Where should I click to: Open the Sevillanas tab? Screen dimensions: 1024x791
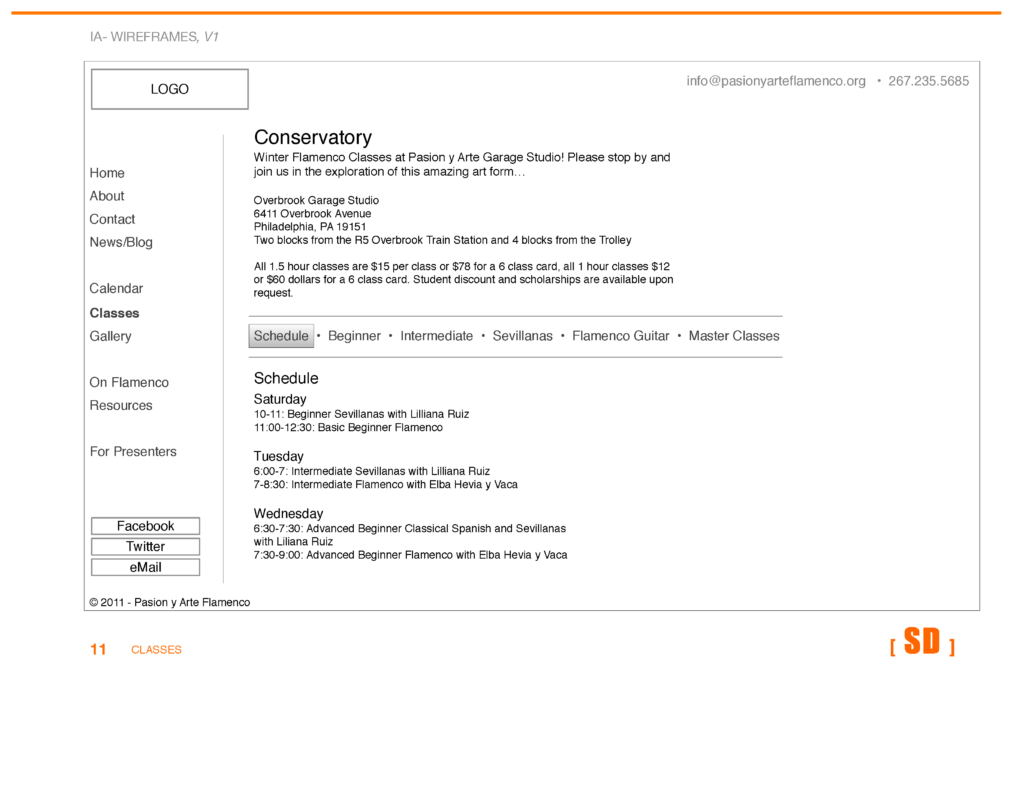pyautogui.click(x=522, y=336)
